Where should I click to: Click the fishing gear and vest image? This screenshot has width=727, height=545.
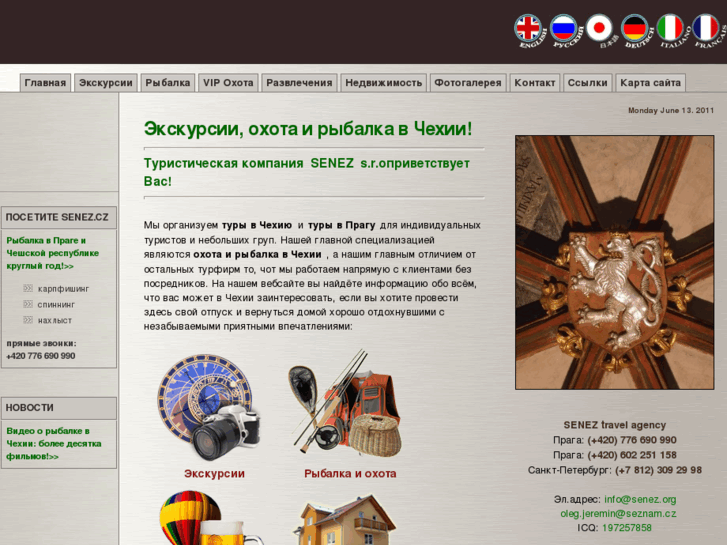345,404
